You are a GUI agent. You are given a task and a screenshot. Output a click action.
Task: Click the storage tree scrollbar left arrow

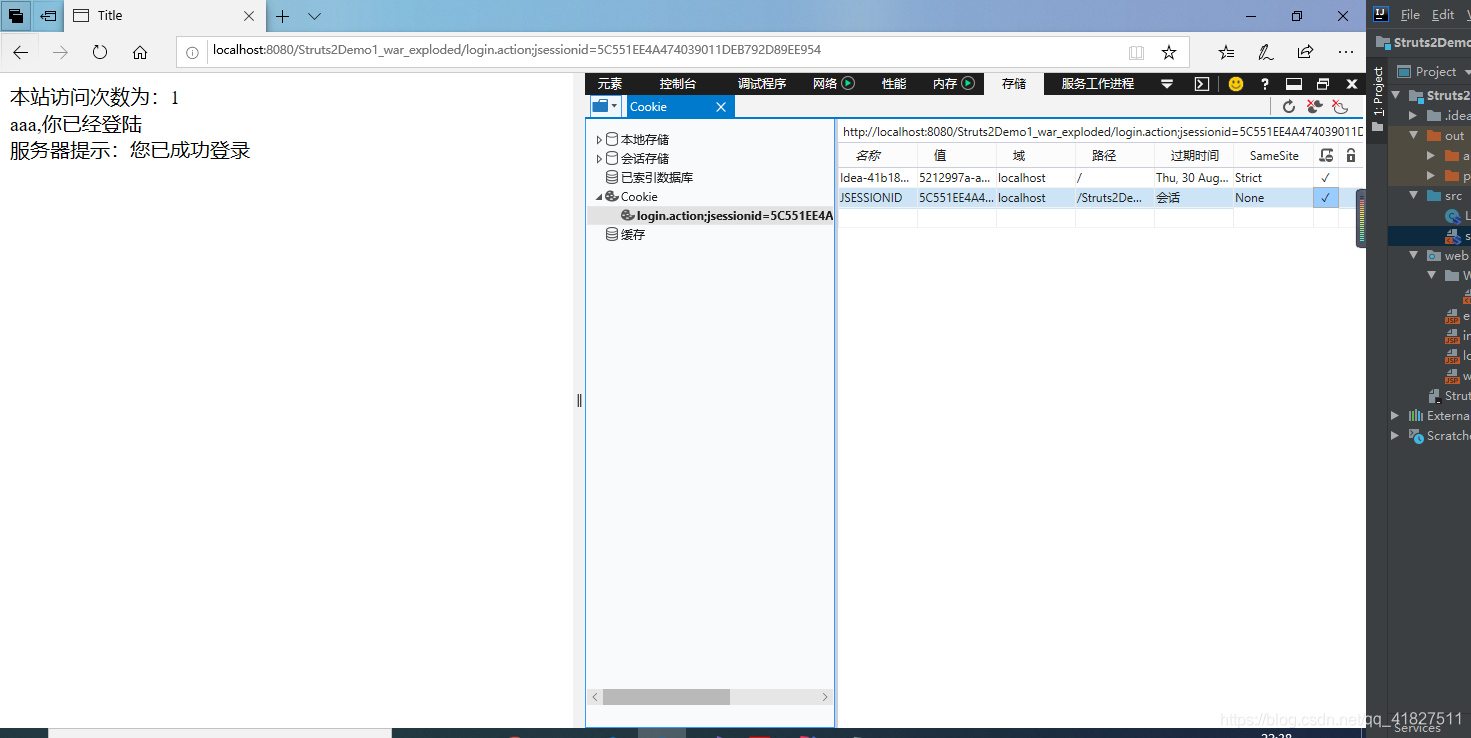(595, 697)
